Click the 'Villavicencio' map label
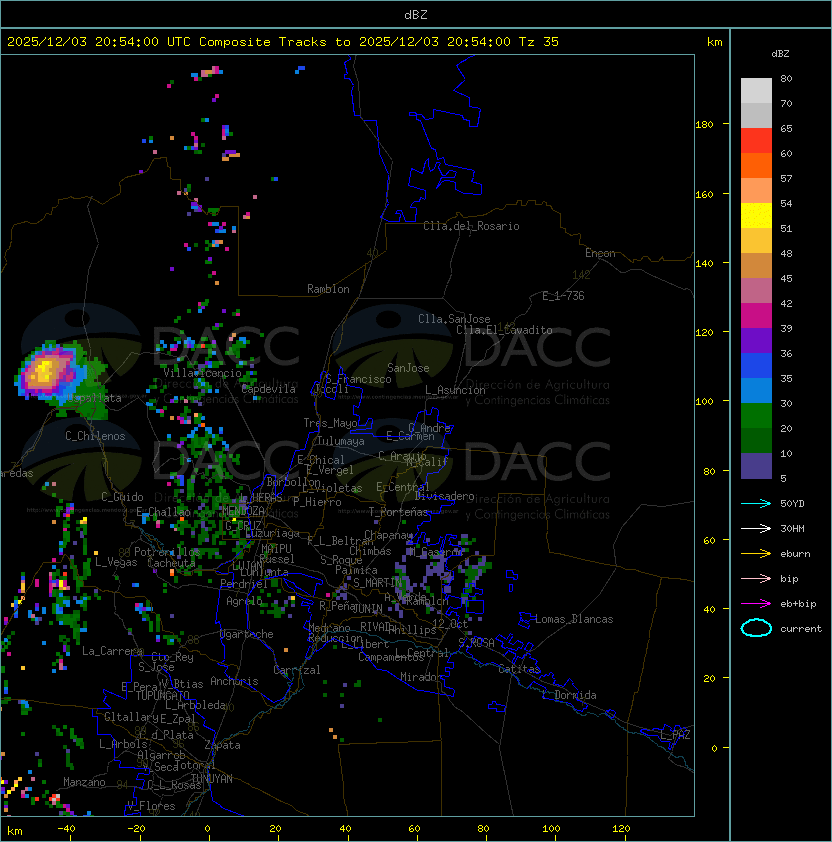This screenshot has height=842, width=832. point(202,373)
